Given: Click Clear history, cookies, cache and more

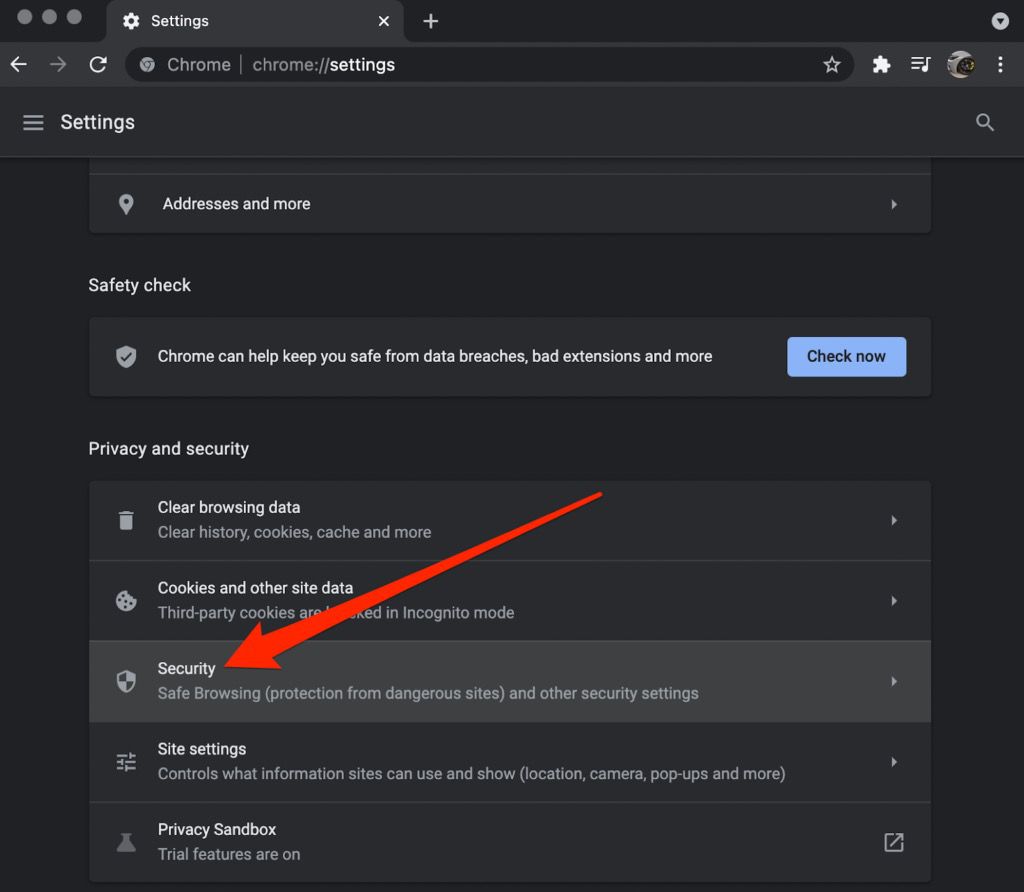Looking at the screenshot, I should 294,532.
